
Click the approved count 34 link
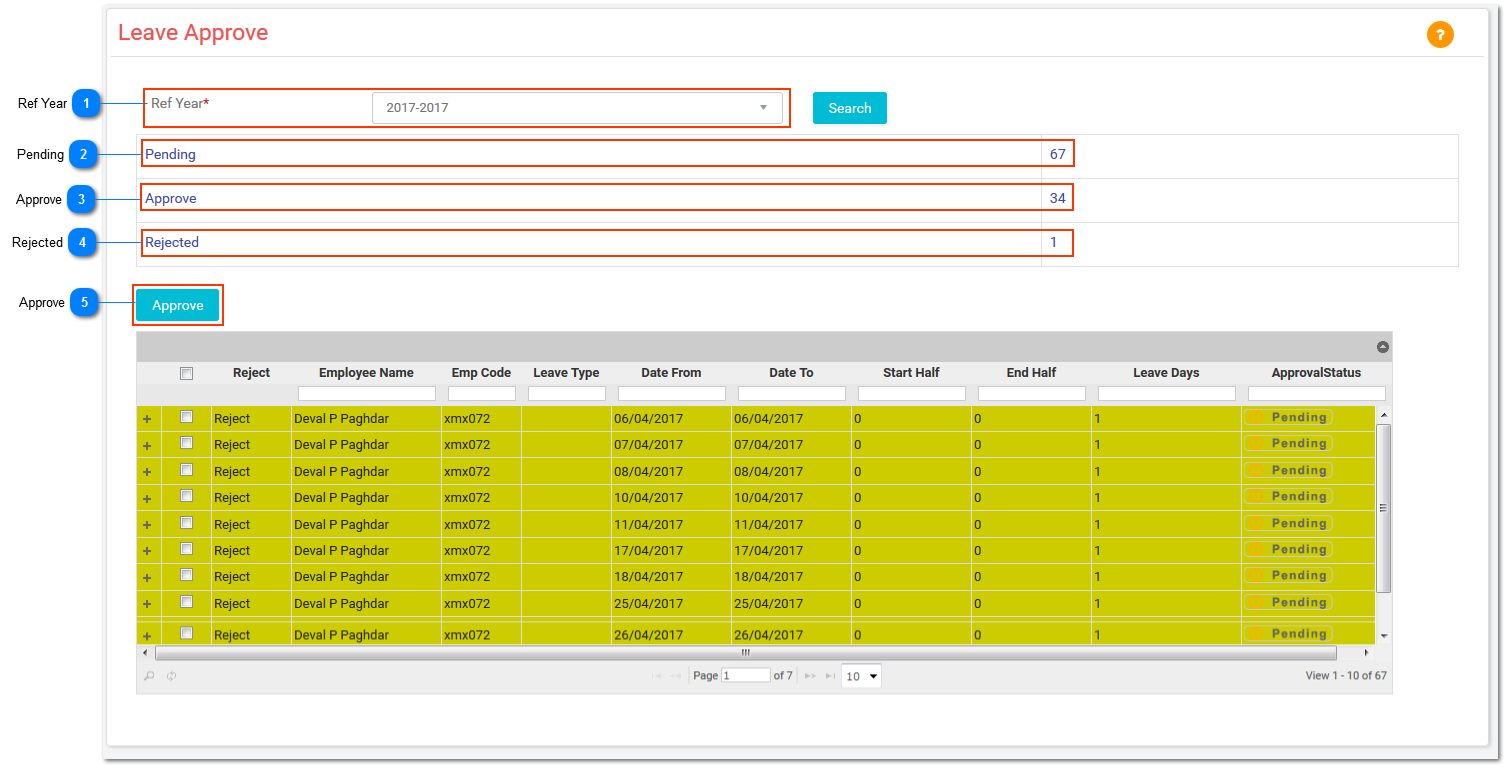coord(1058,198)
